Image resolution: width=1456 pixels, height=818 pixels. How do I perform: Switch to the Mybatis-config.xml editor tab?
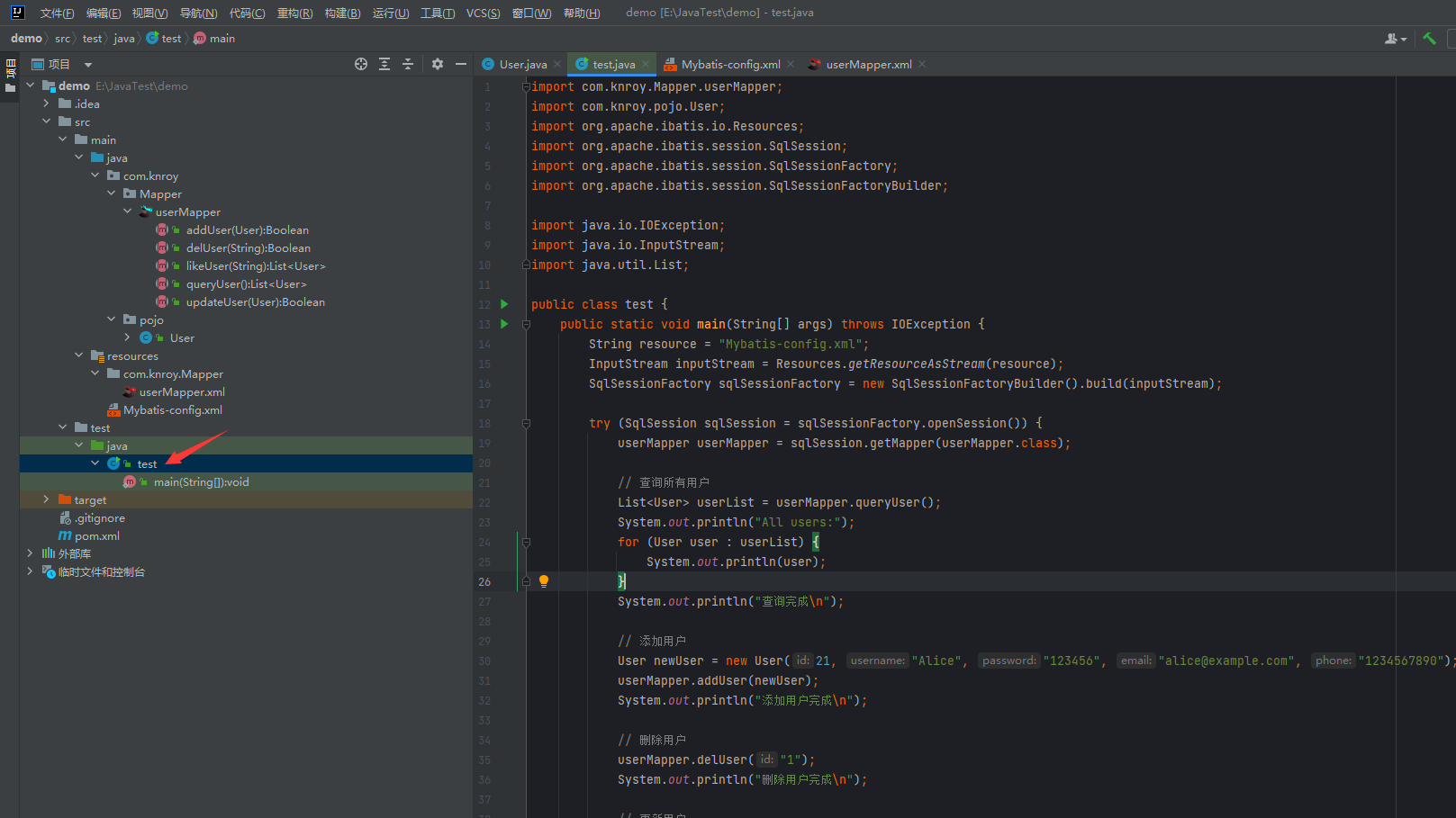730,64
